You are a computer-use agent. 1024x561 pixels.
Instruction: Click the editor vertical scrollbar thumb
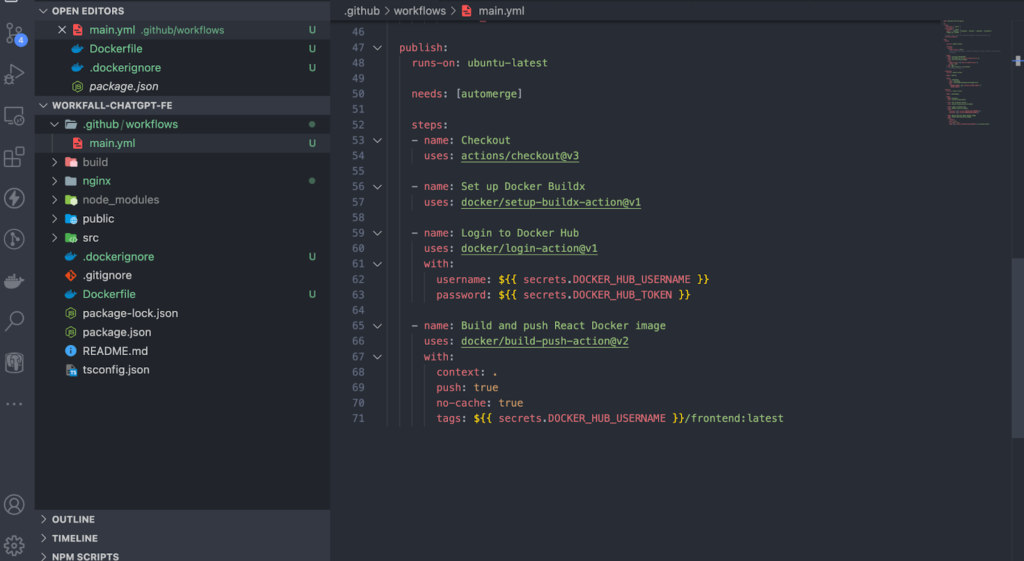tap(1017, 347)
